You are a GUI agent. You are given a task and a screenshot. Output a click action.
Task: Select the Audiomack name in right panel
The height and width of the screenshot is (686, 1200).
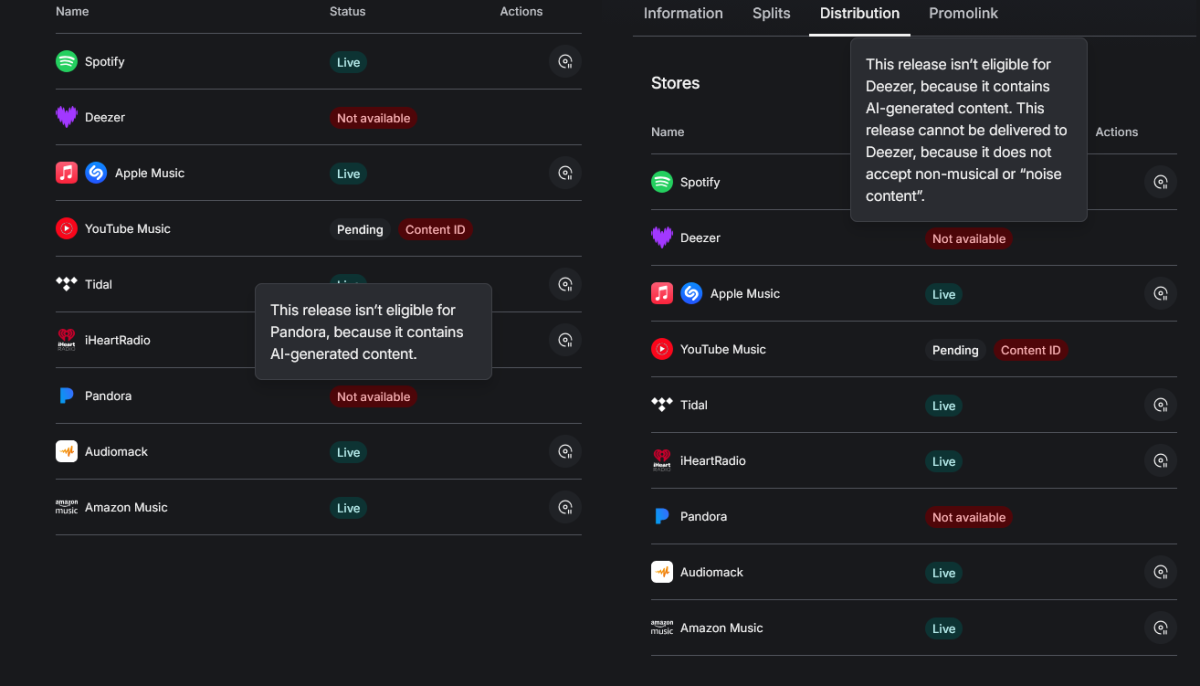[712, 573]
